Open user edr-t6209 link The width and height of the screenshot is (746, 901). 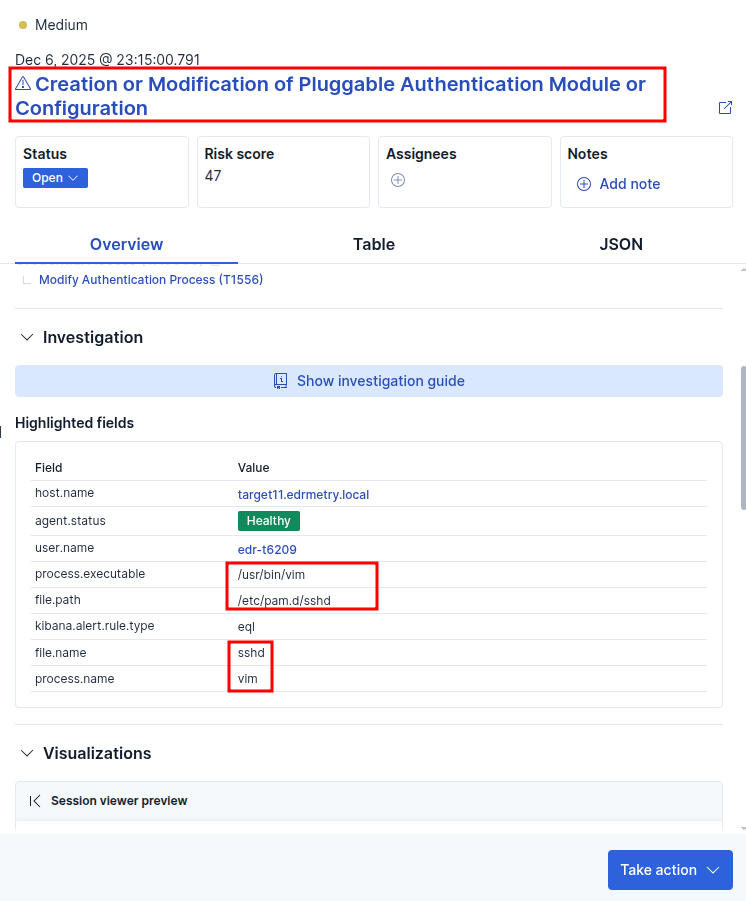pos(267,549)
